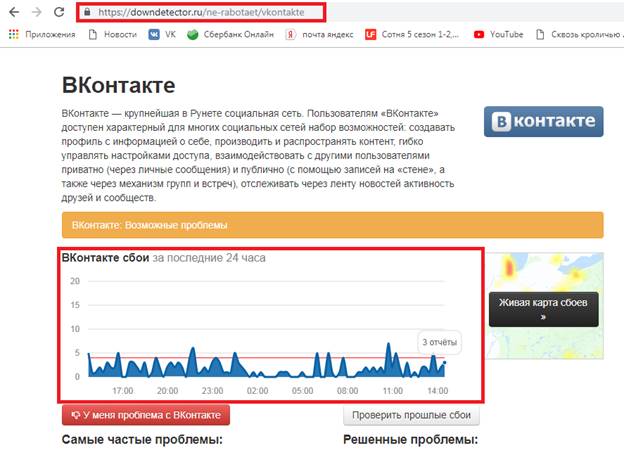Click the Сотня 5 сезон bookmark icon
Screen dimensions: 624x455
point(370,35)
